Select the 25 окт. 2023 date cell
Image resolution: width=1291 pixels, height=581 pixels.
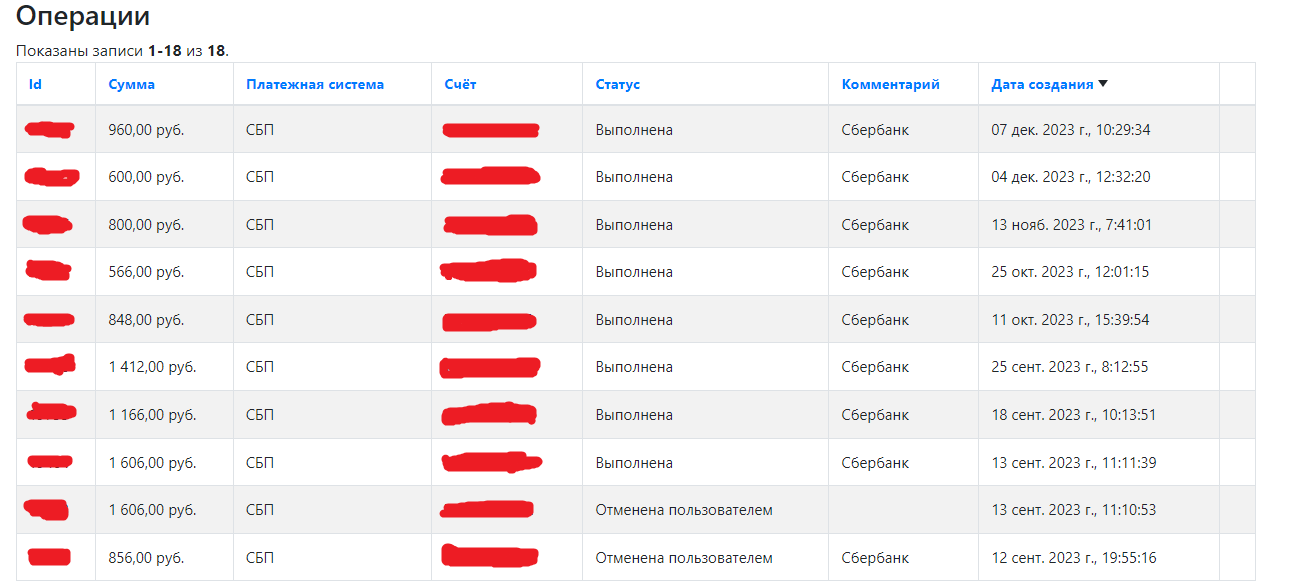click(1098, 272)
